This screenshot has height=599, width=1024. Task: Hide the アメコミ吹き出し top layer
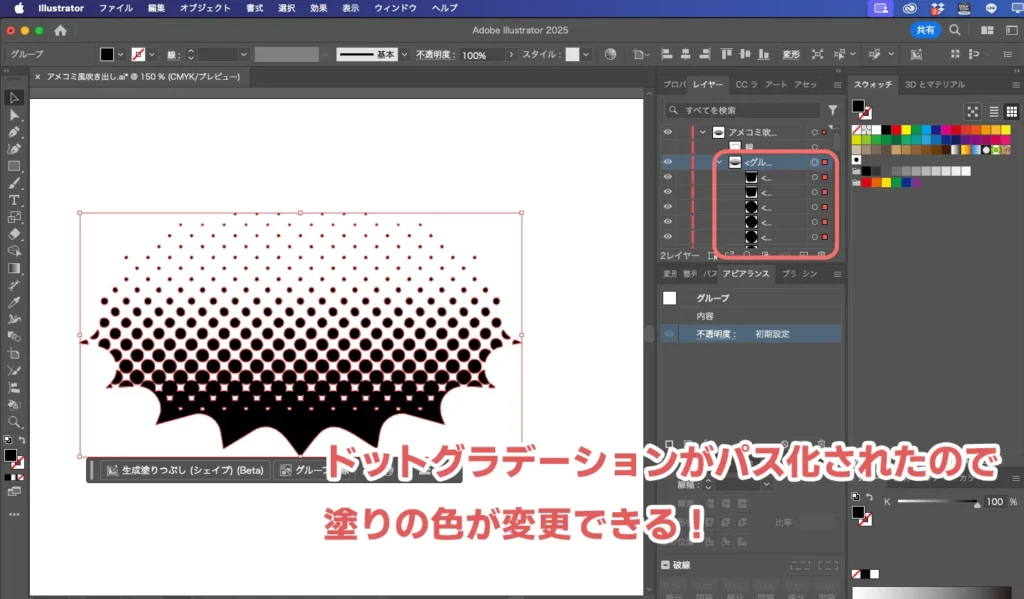(668, 132)
